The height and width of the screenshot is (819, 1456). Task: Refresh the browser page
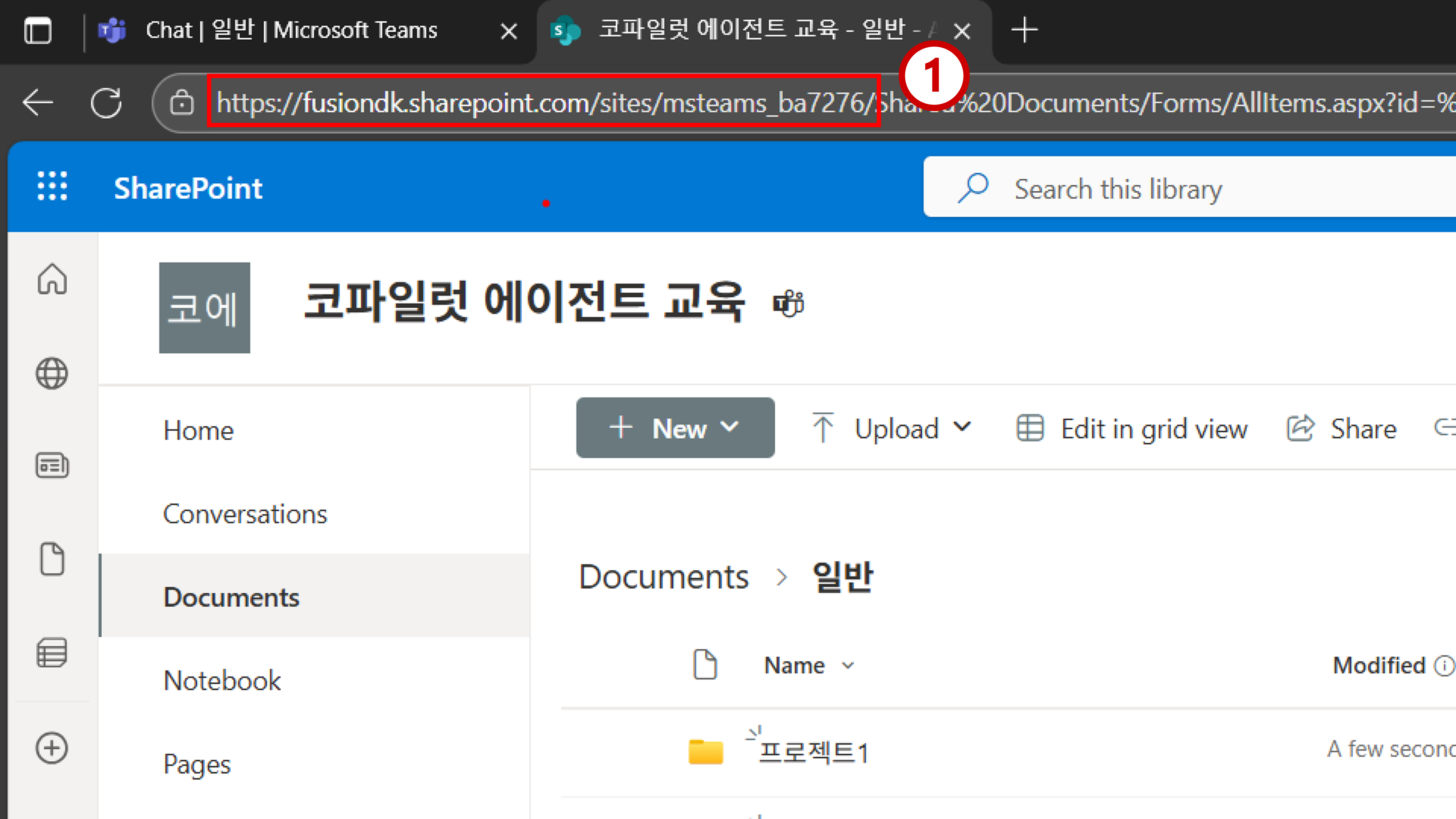tap(106, 103)
